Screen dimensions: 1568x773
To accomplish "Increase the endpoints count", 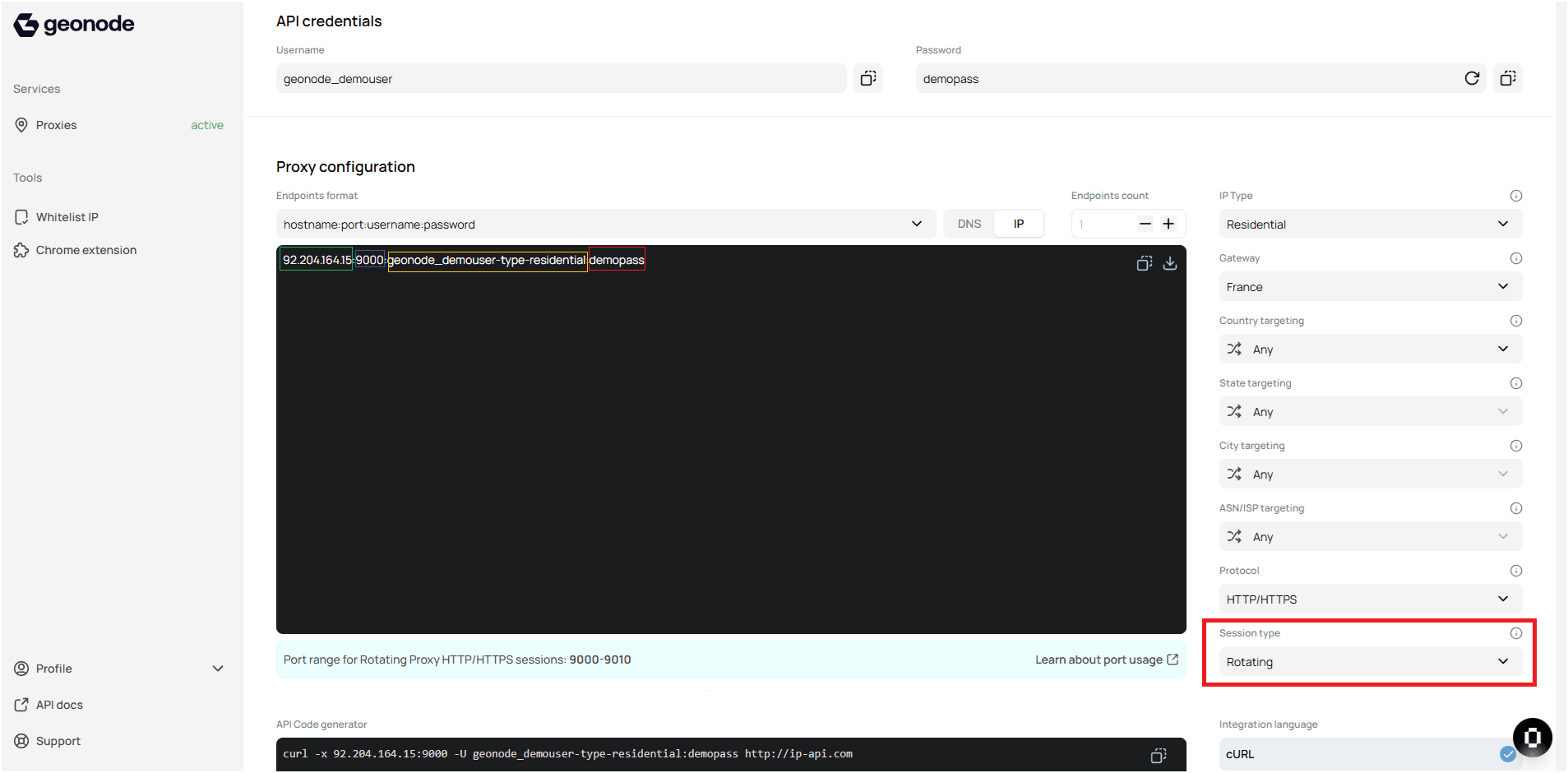I will (x=1168, y=224).
